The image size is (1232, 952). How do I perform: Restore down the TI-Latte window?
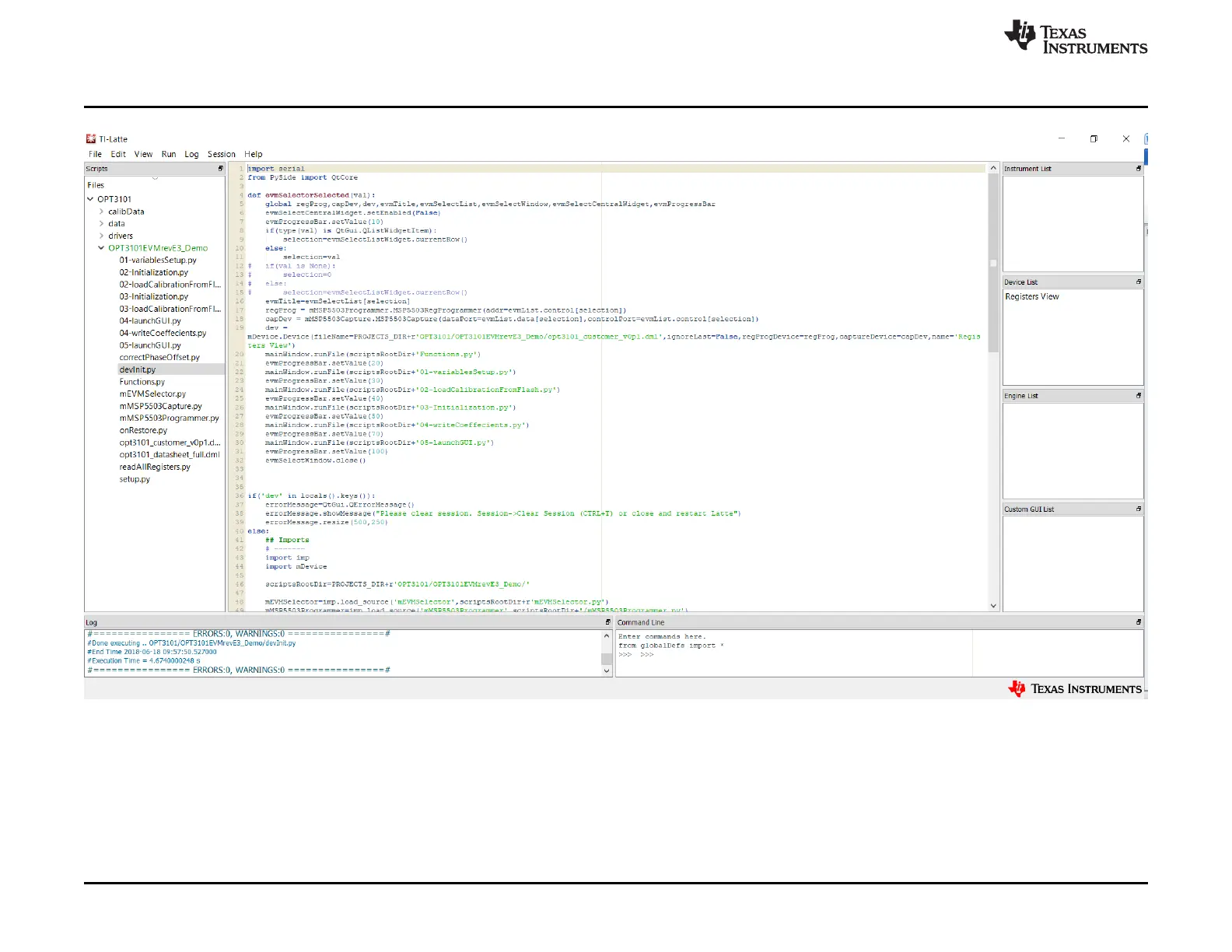[x=1094, y=138]
